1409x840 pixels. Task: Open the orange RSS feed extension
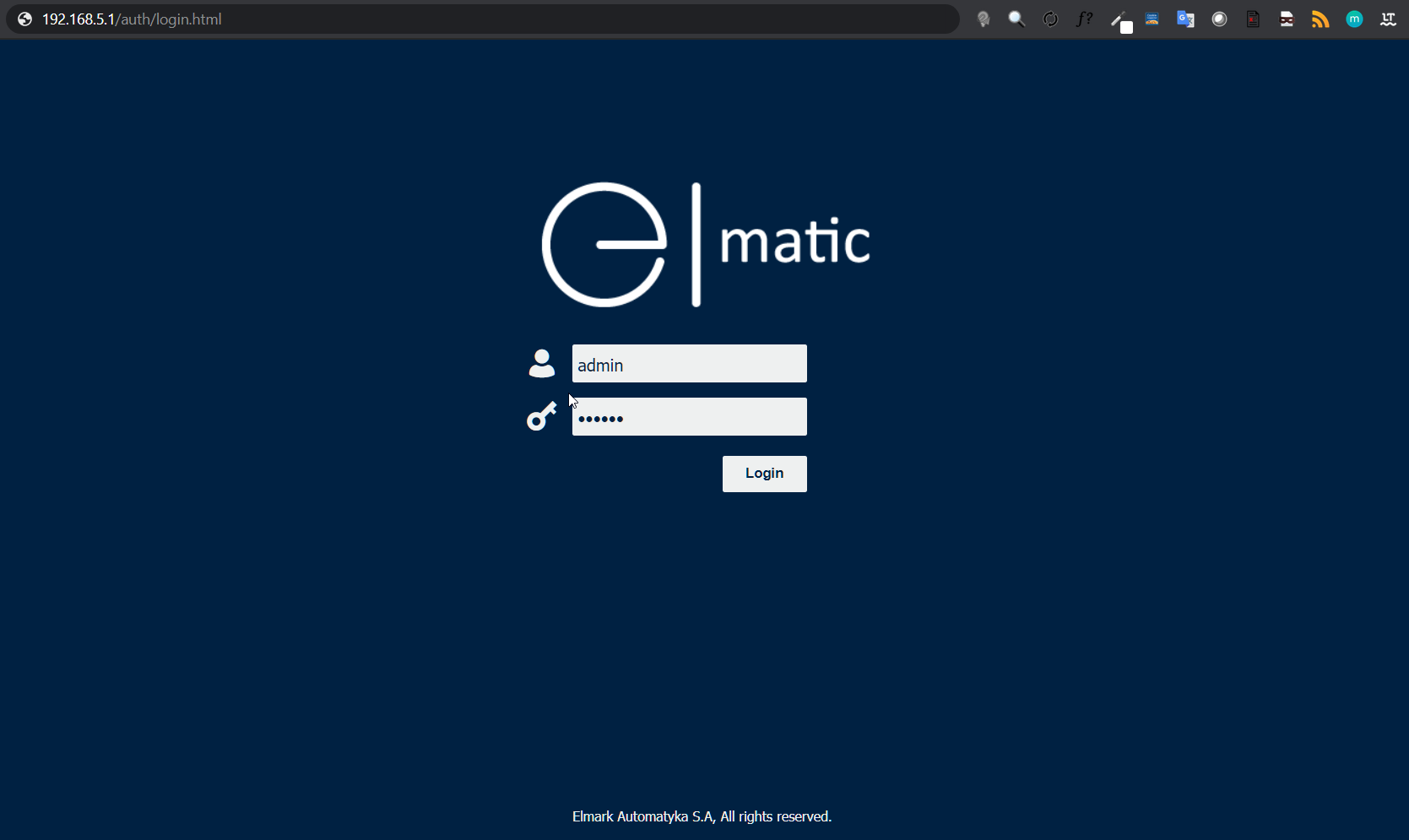tap(1321, 19)
